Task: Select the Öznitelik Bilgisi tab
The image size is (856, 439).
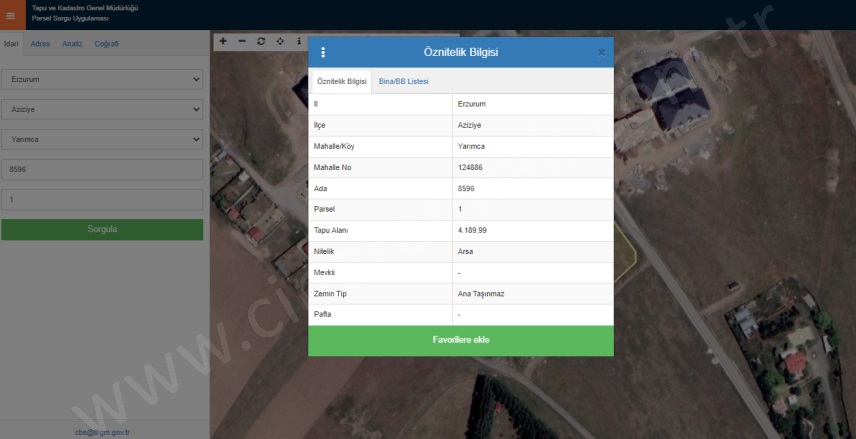Action: point(341,81)
